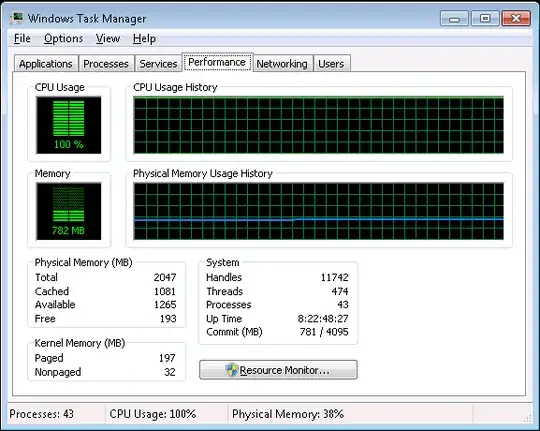Click the Paged kernel memory value 197
The image size is (540, 431).
pos(167,358)
